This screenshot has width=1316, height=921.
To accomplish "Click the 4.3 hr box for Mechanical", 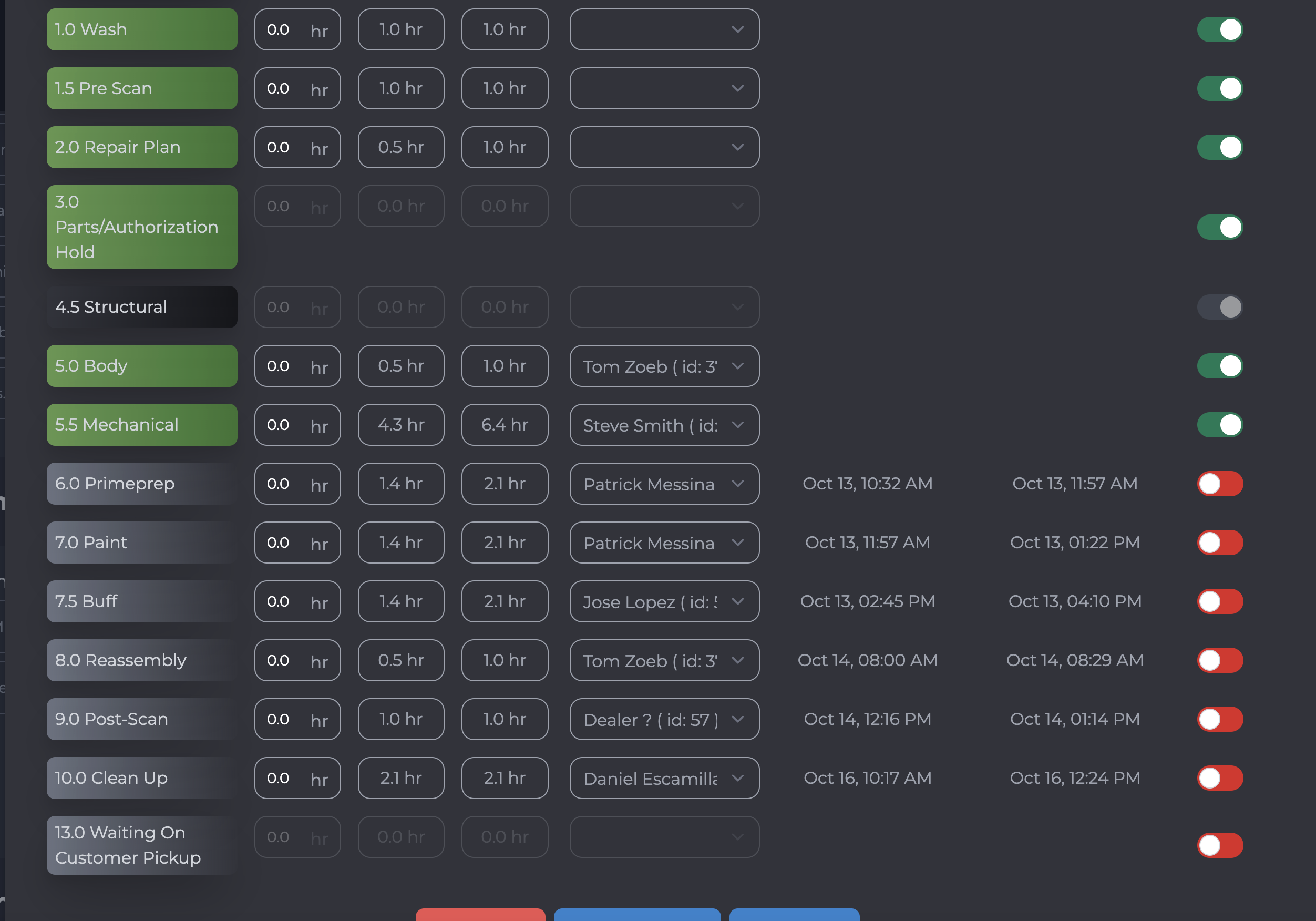I will click(x=400, y=425).
